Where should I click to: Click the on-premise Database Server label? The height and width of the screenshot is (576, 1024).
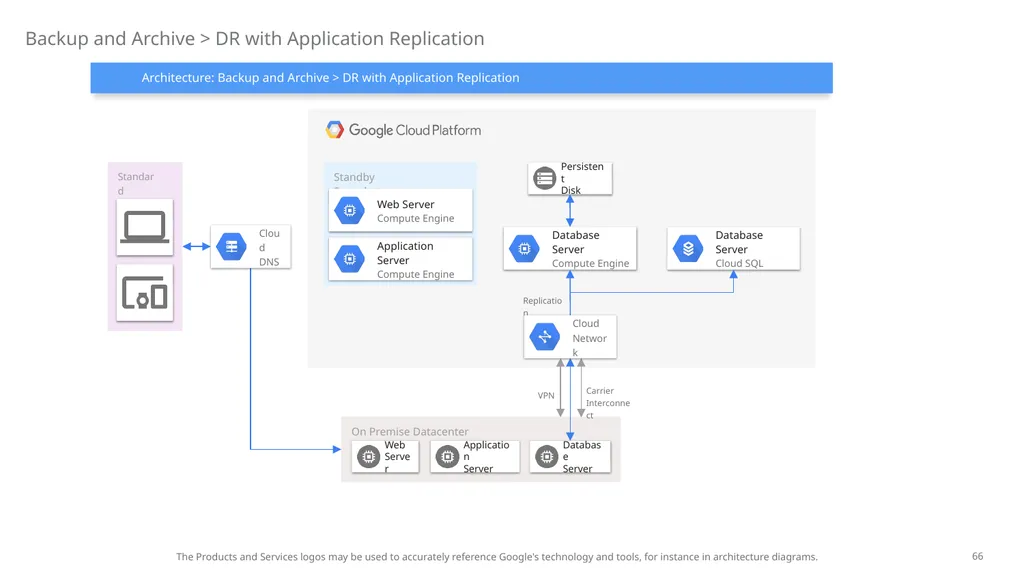click(x=582, y=456)
